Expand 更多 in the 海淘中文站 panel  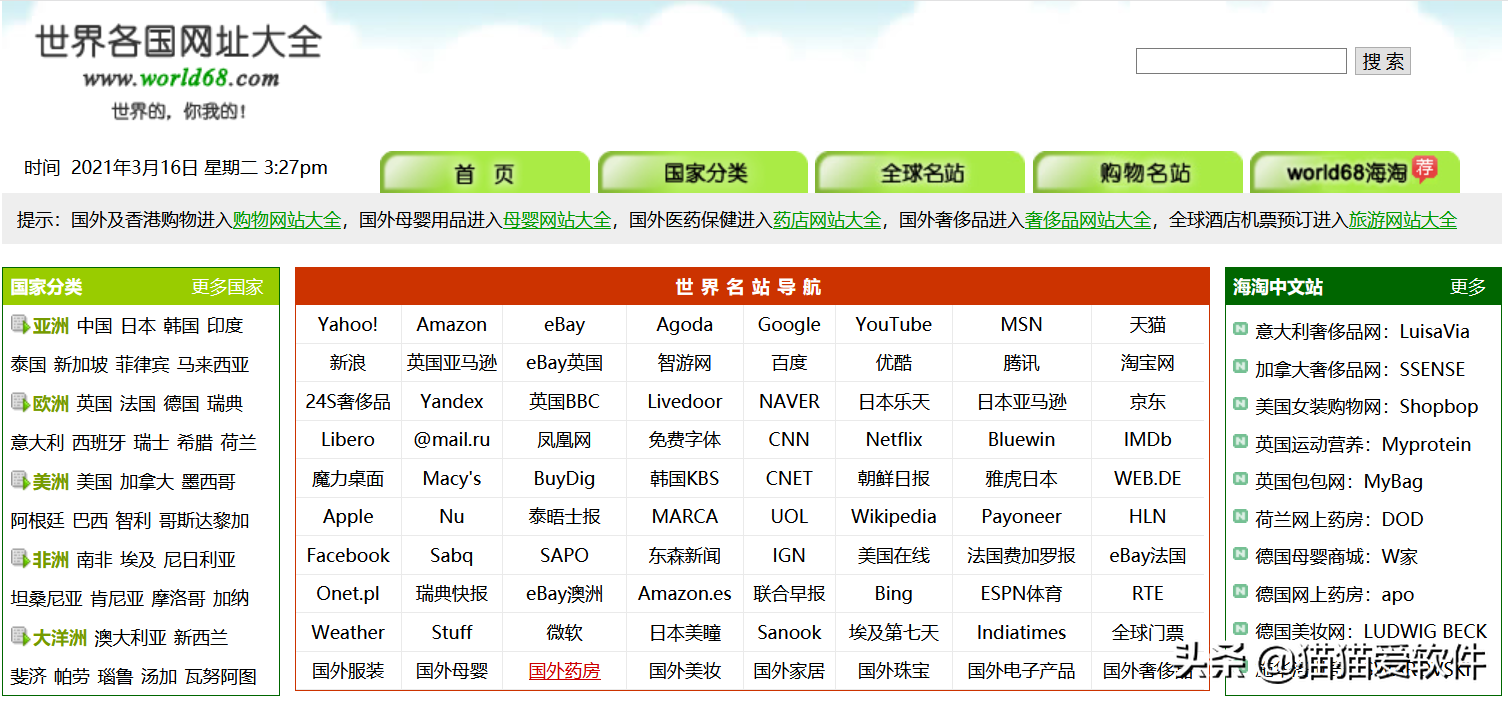[1468, 287]
